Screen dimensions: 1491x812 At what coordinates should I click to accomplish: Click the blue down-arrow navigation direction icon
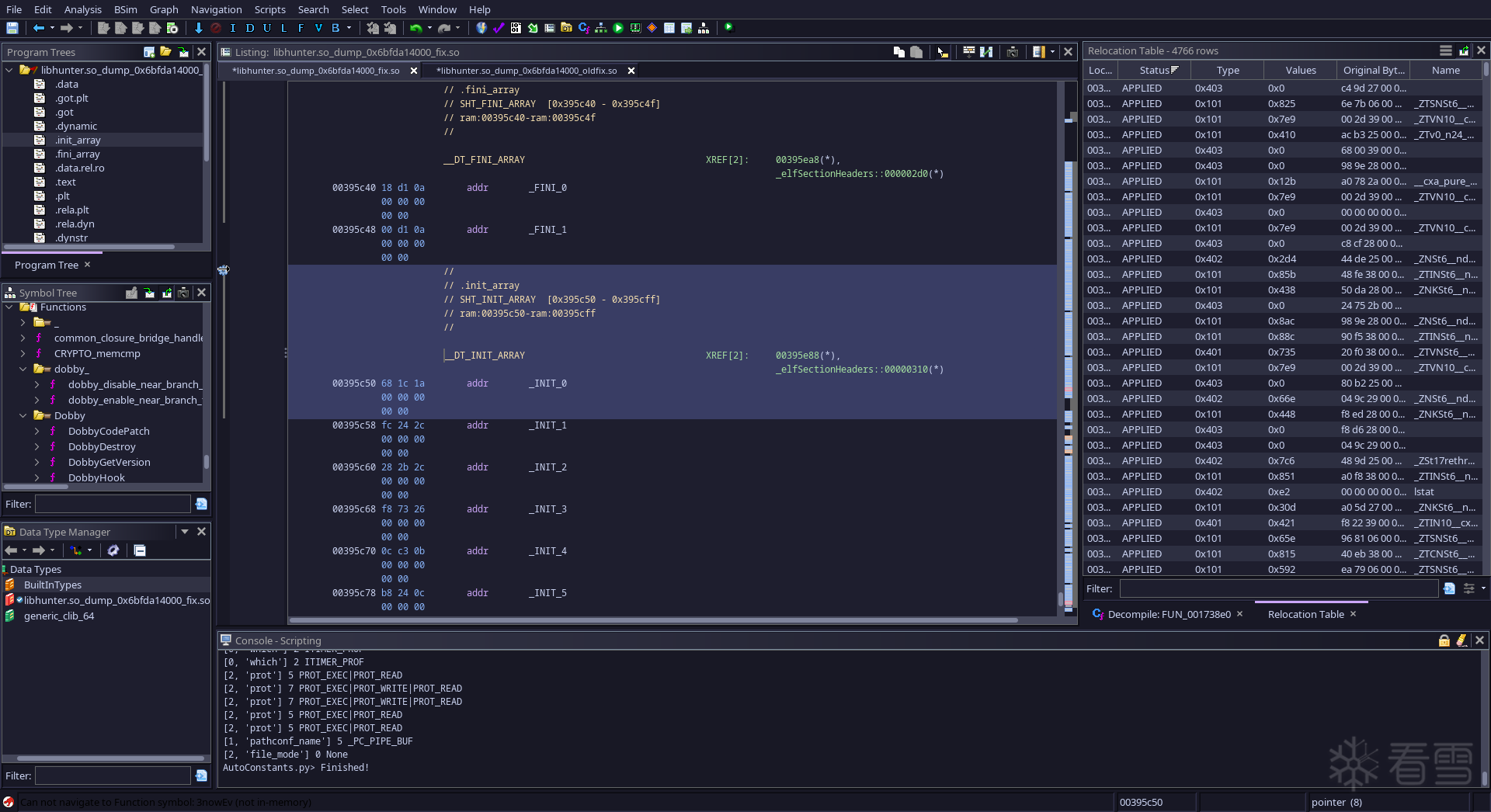tap(199, 28)
